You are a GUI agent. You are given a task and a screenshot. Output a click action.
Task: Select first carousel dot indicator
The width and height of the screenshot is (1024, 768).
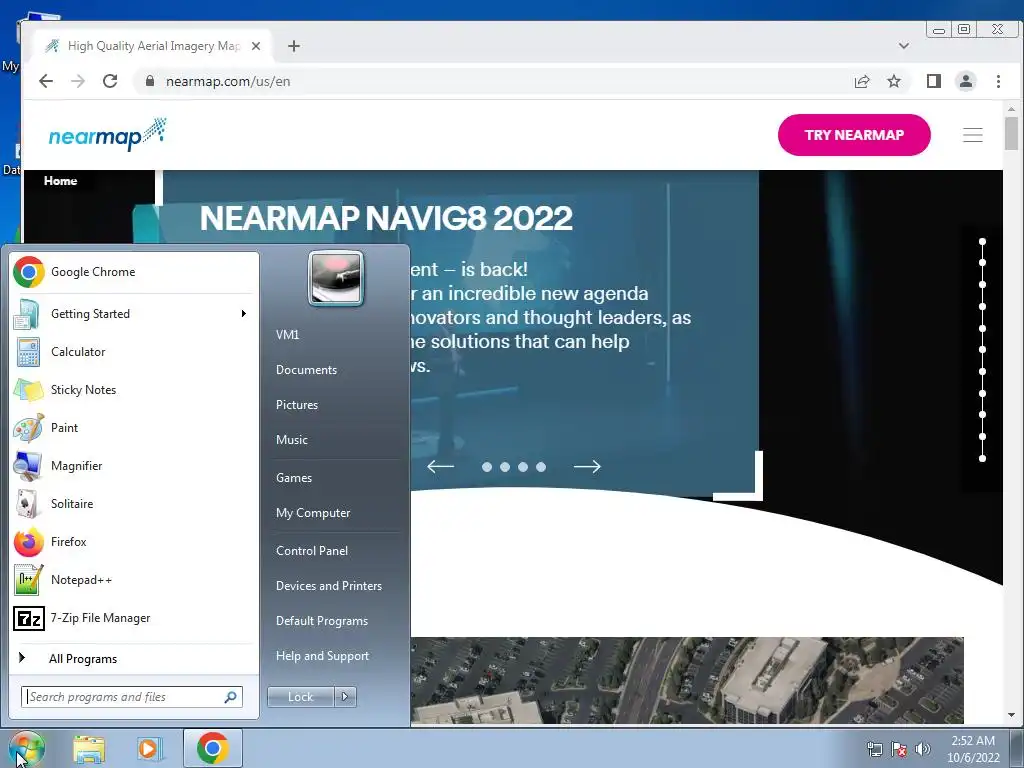(487, 467)
